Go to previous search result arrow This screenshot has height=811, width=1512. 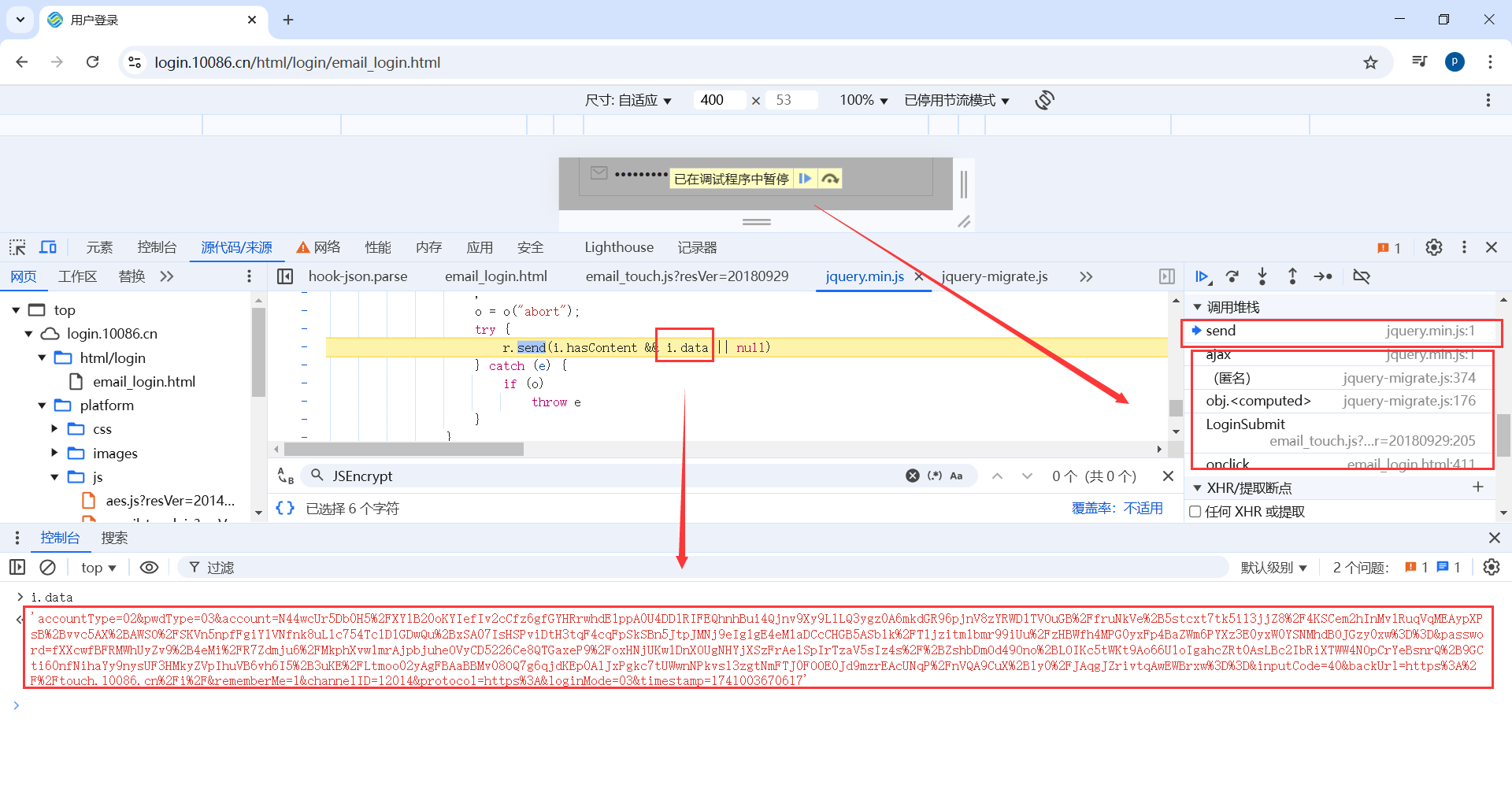tap(997, 476)
